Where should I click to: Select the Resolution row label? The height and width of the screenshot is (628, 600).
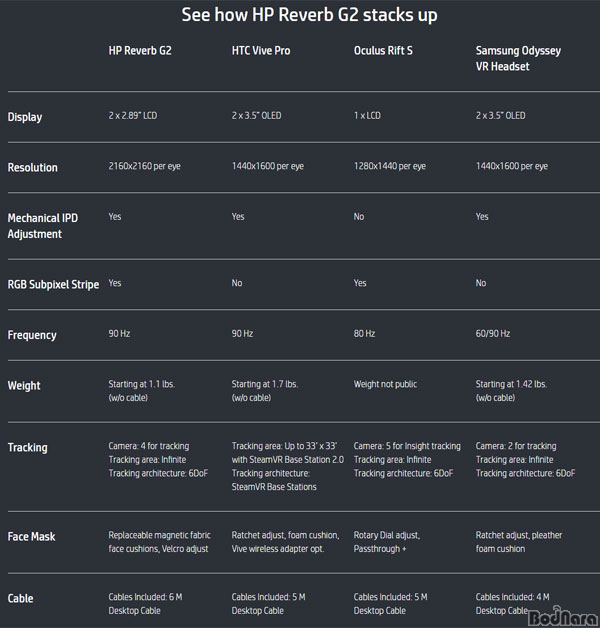(x=32, y=167)
